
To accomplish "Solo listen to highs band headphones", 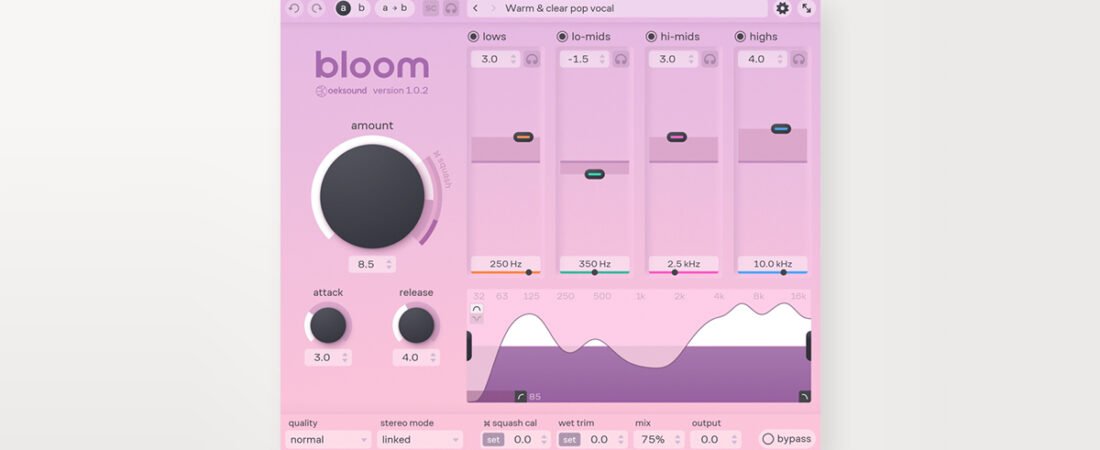I will (799, 59).
